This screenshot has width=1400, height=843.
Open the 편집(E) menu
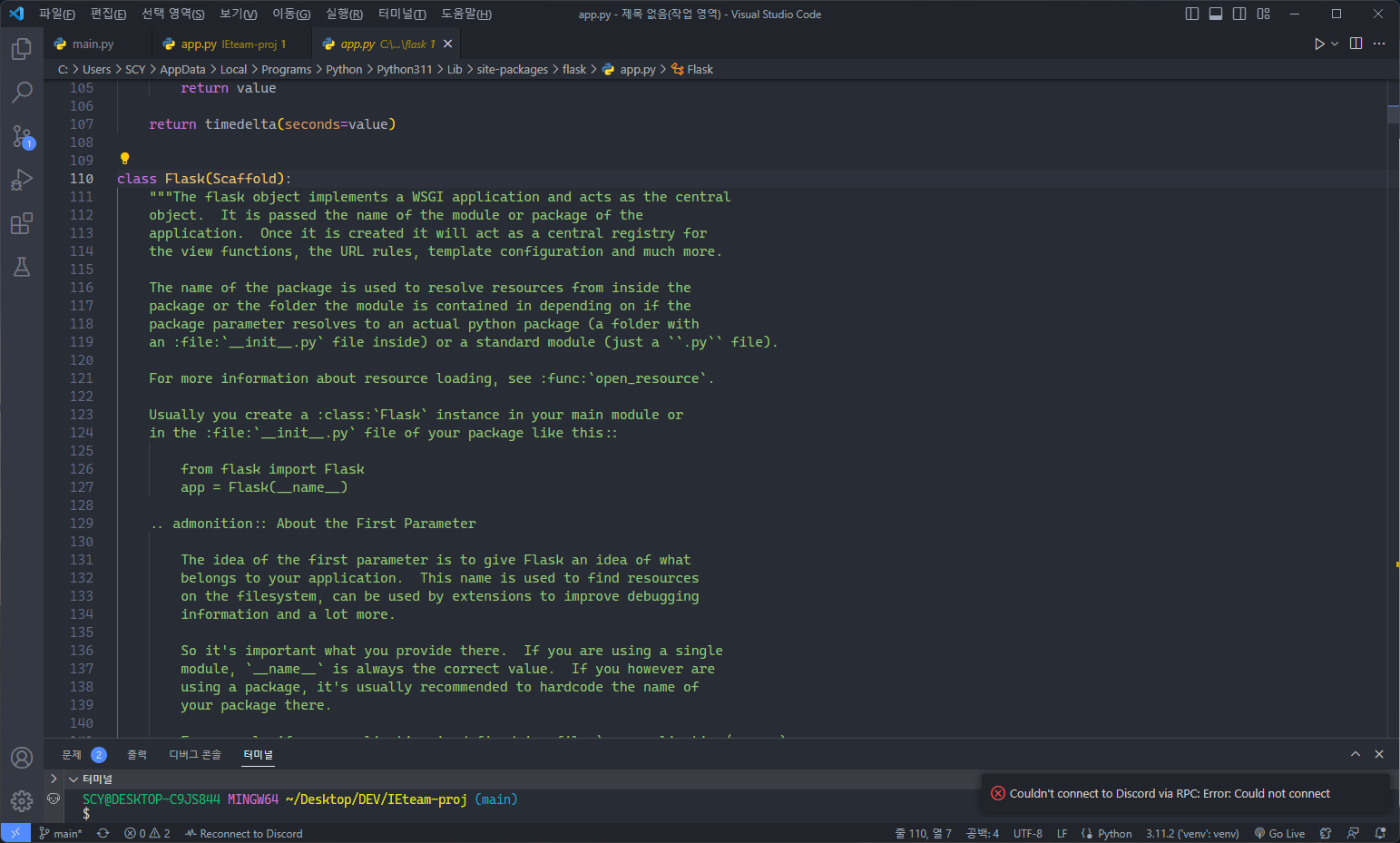pyautogui.click(x=108, y=14)
